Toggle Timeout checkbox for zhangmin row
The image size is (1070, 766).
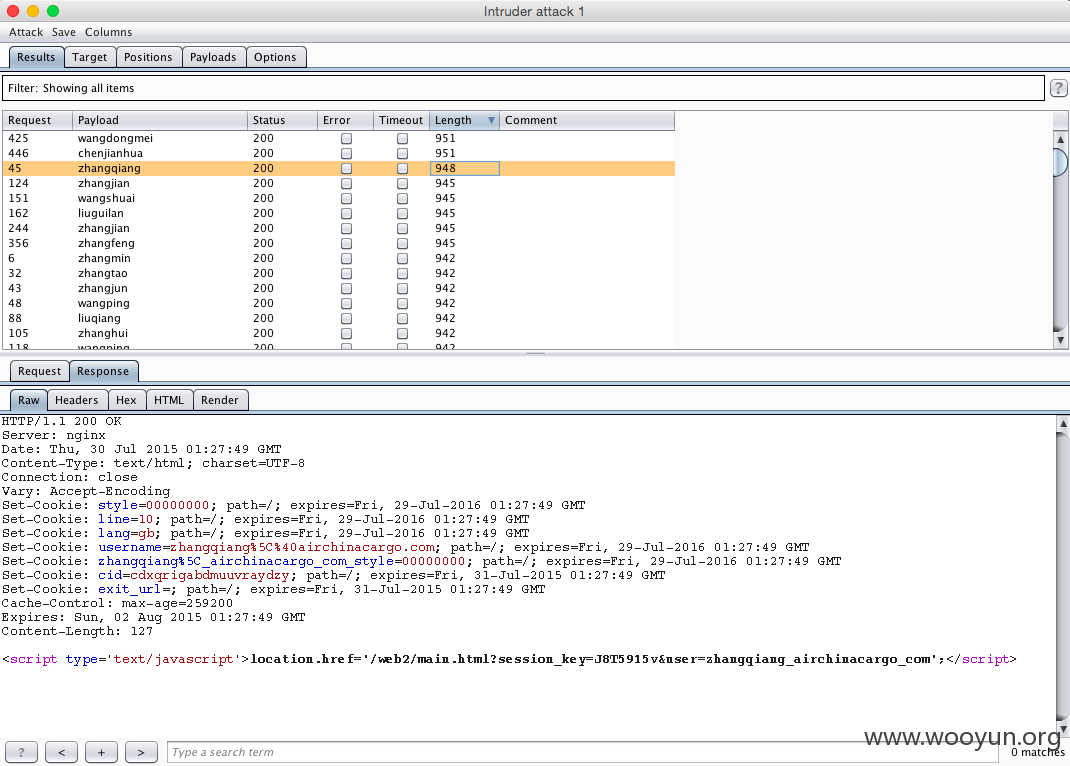coord(403,259)
